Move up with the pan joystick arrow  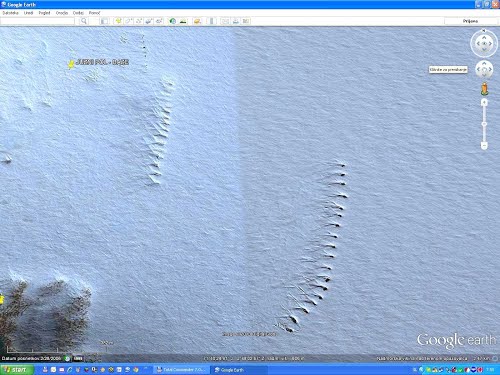click(x=484, y=63)
